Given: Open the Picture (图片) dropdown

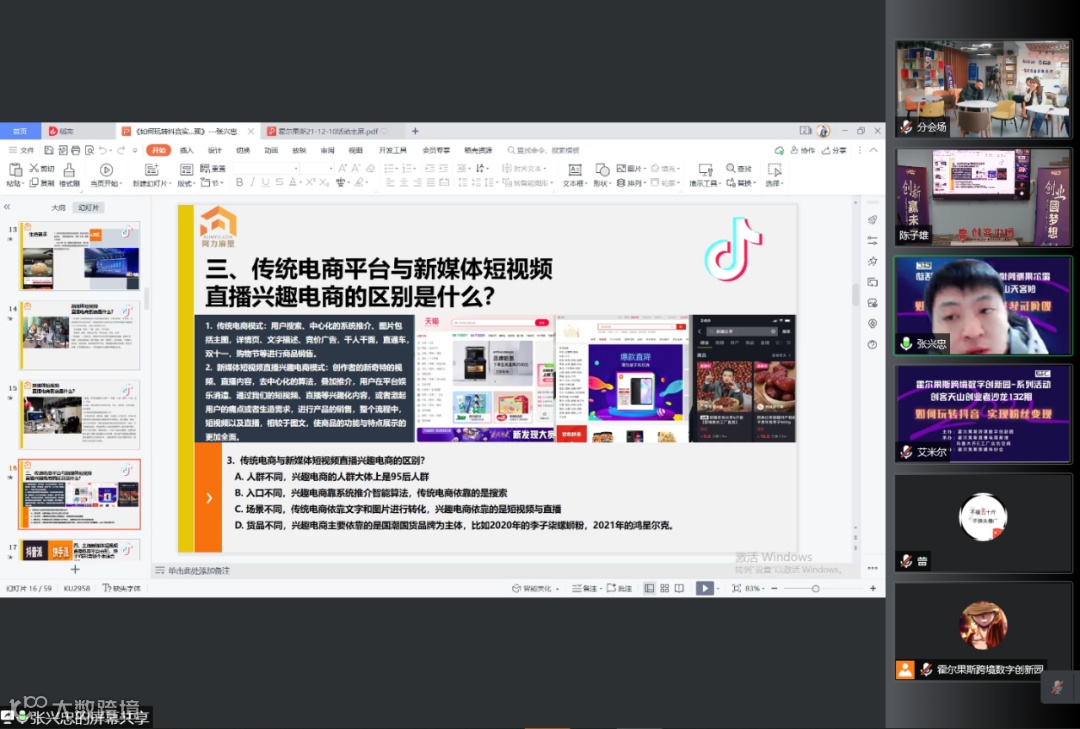Looking at the screenshot, I should (x=630, y=168).
